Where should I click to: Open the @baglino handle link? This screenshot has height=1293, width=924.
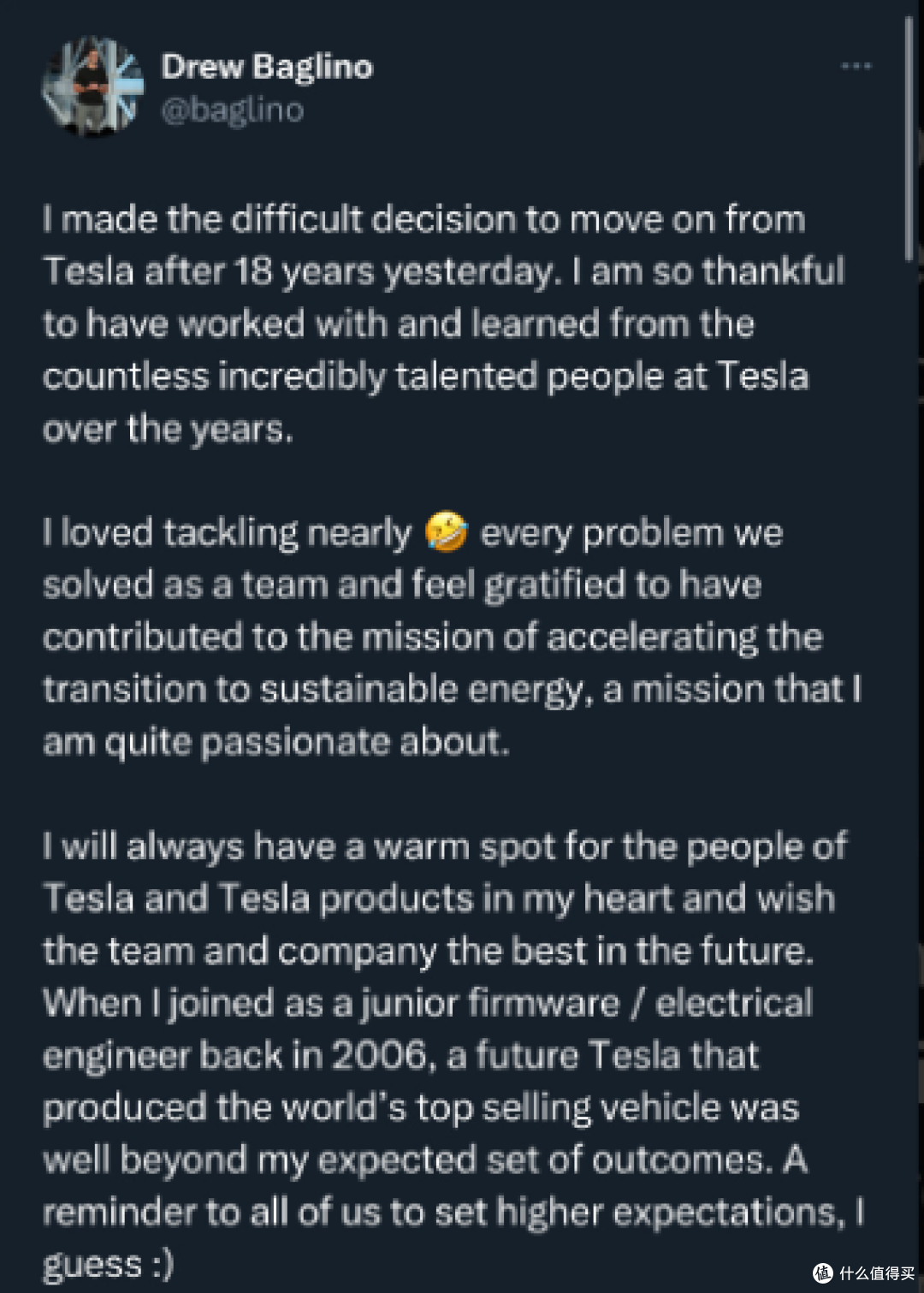233,110
